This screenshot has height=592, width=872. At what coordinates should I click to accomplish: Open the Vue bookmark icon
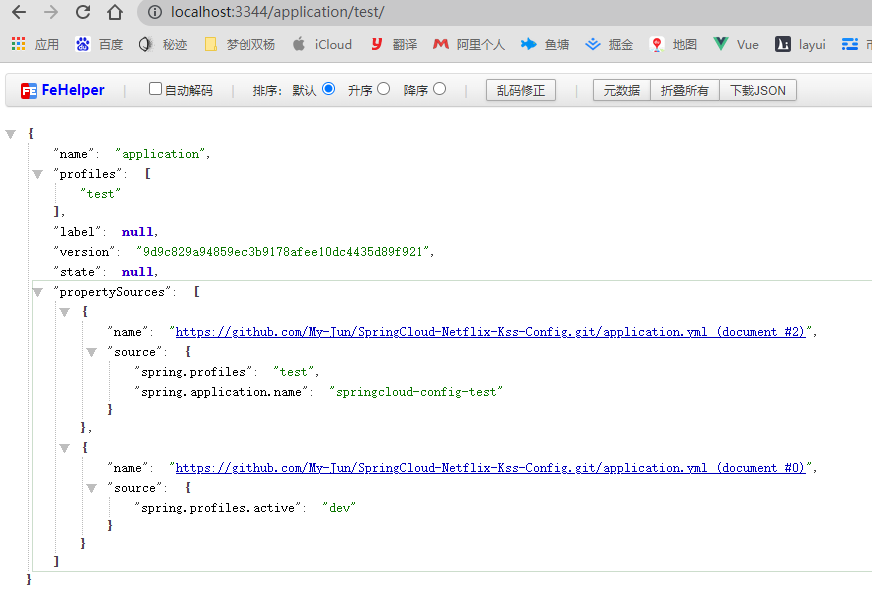[721, 44]
